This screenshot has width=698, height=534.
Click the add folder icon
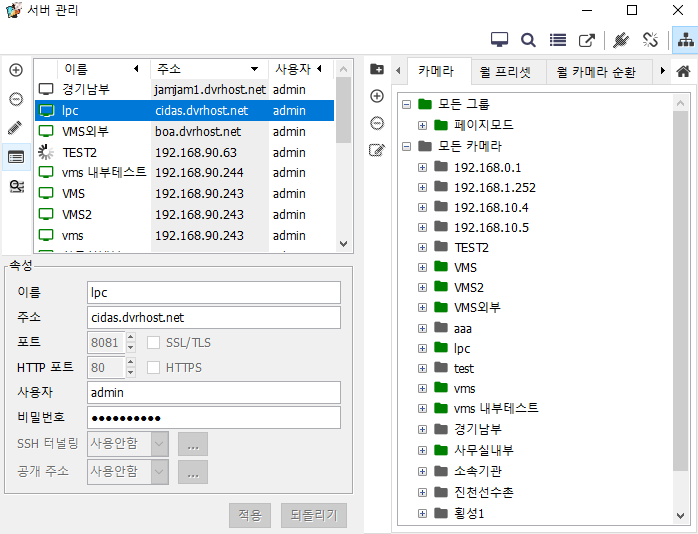tap(377, 69)
